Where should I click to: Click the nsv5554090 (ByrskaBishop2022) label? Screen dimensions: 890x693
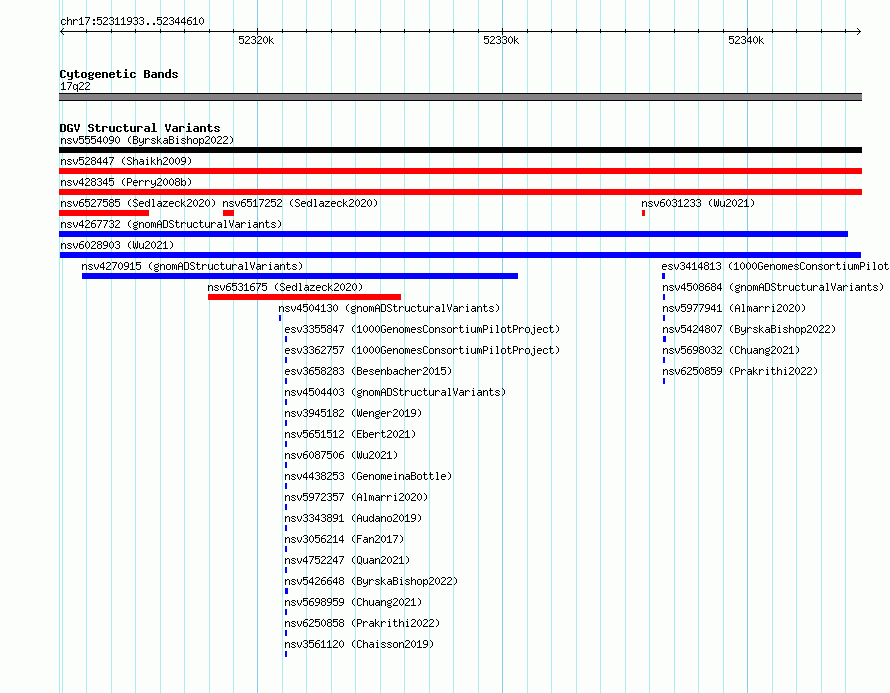[147, 140]
